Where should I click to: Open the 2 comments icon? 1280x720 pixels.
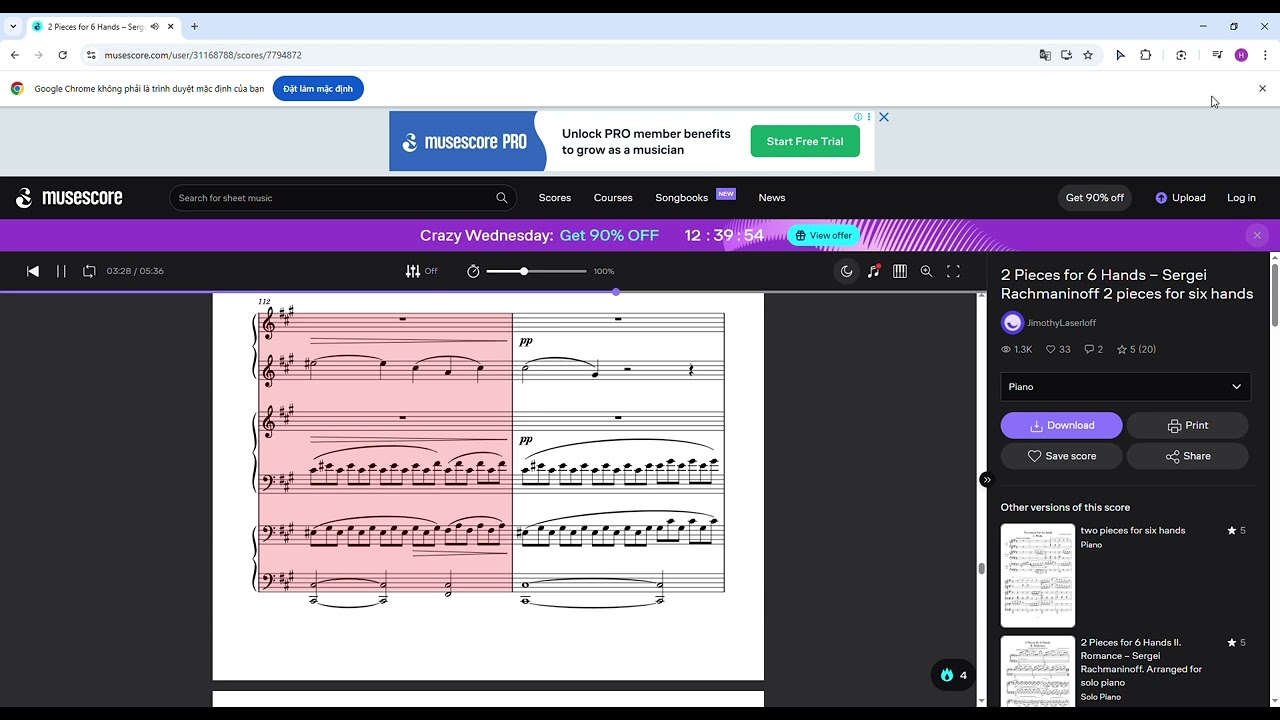1089,349
